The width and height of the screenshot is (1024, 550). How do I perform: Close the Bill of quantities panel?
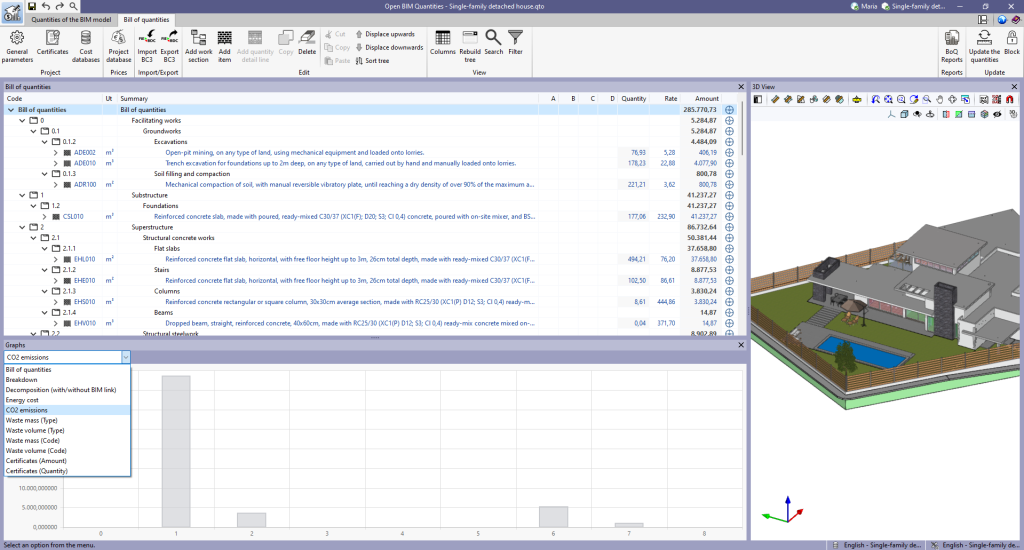click(741, 86)
